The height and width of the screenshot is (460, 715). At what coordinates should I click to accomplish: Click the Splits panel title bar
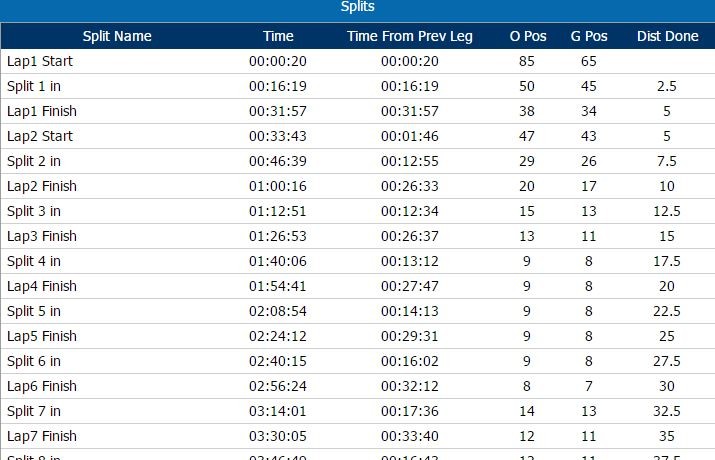[x=358, y=9]
